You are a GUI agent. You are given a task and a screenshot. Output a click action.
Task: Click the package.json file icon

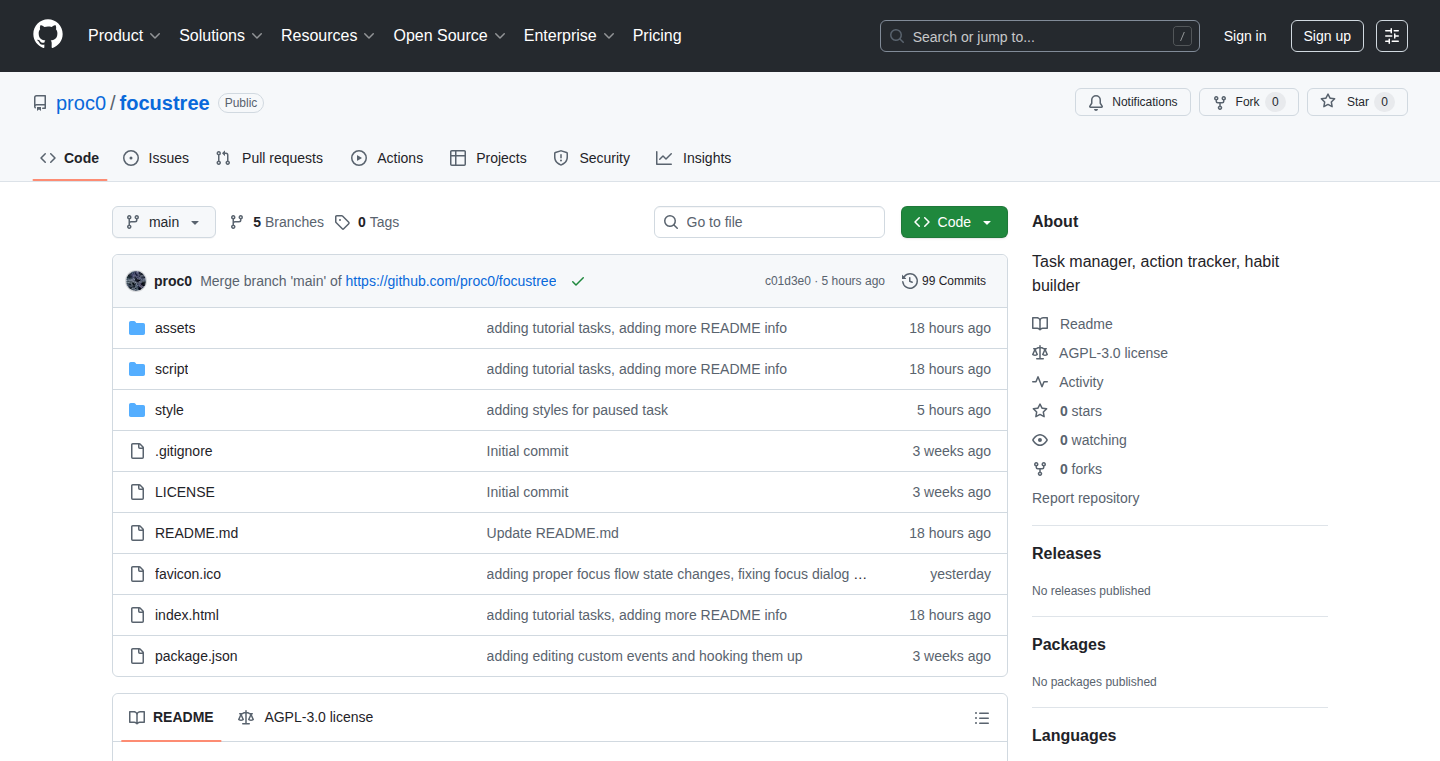(137, 656)
